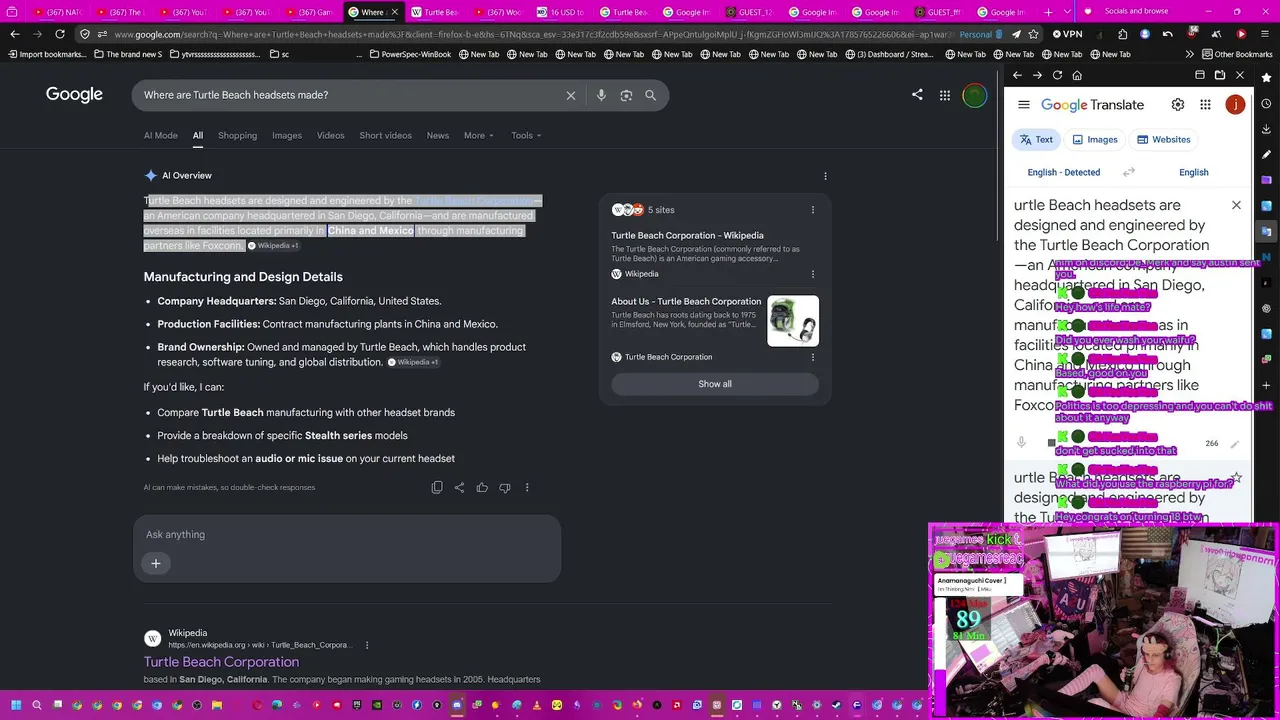Select the Videos results tab
This screenshot has width=1280, height=720.
click(331, 136)
